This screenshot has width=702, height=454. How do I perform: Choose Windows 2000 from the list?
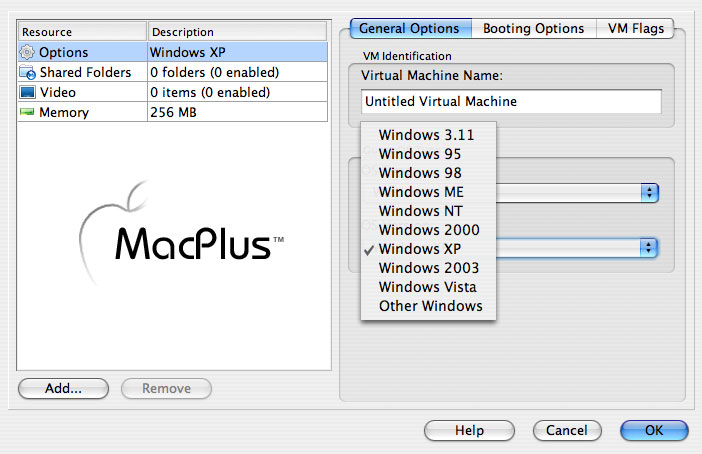coord(428,230)
